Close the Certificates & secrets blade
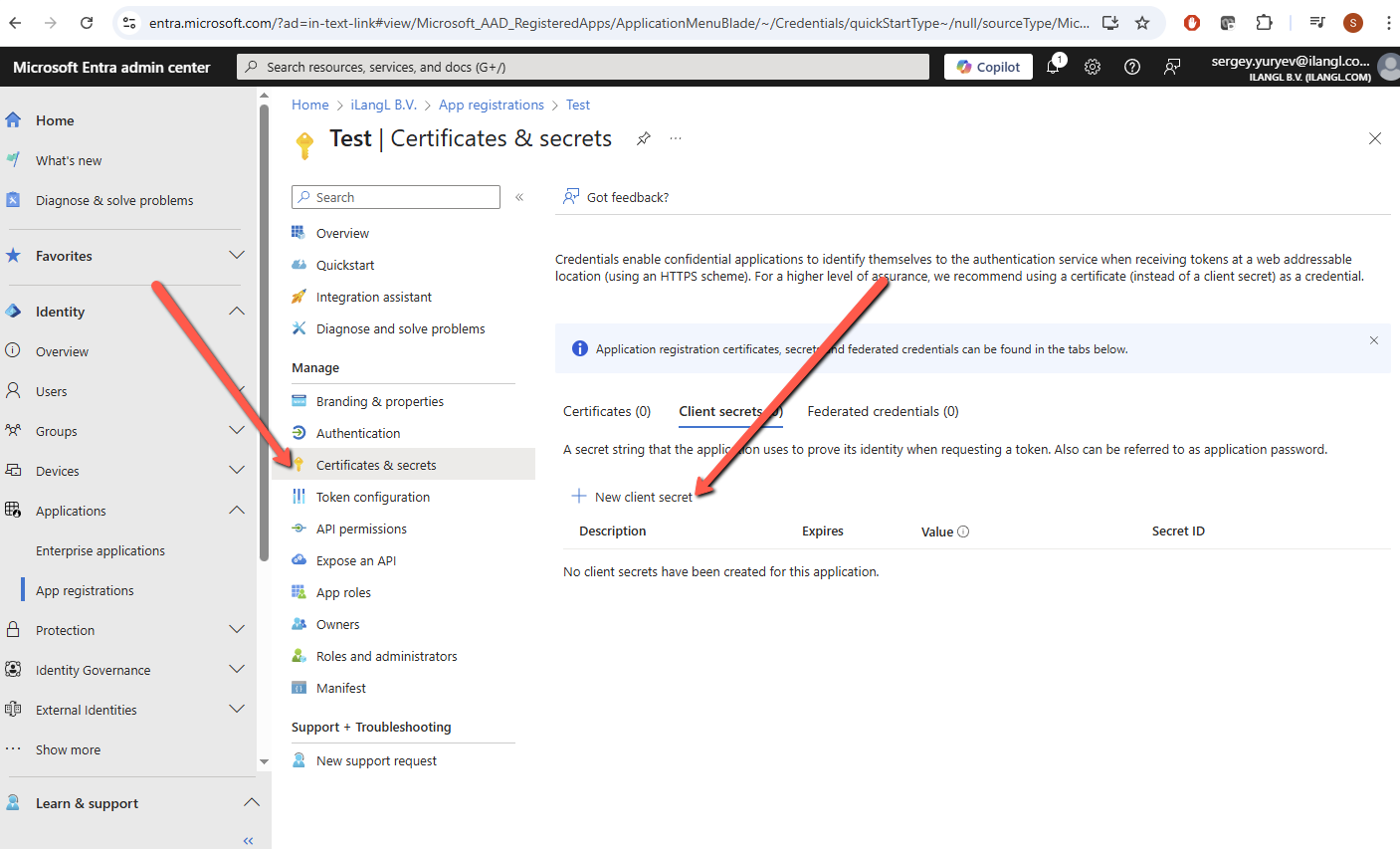 click(1375, 138)
